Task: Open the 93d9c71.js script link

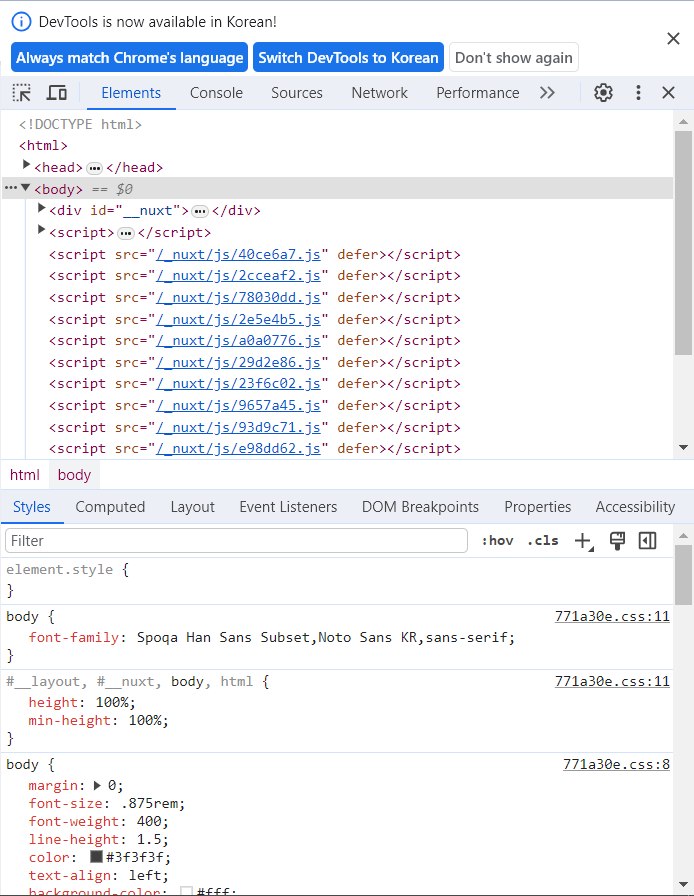Action: (x=238, y=427)
